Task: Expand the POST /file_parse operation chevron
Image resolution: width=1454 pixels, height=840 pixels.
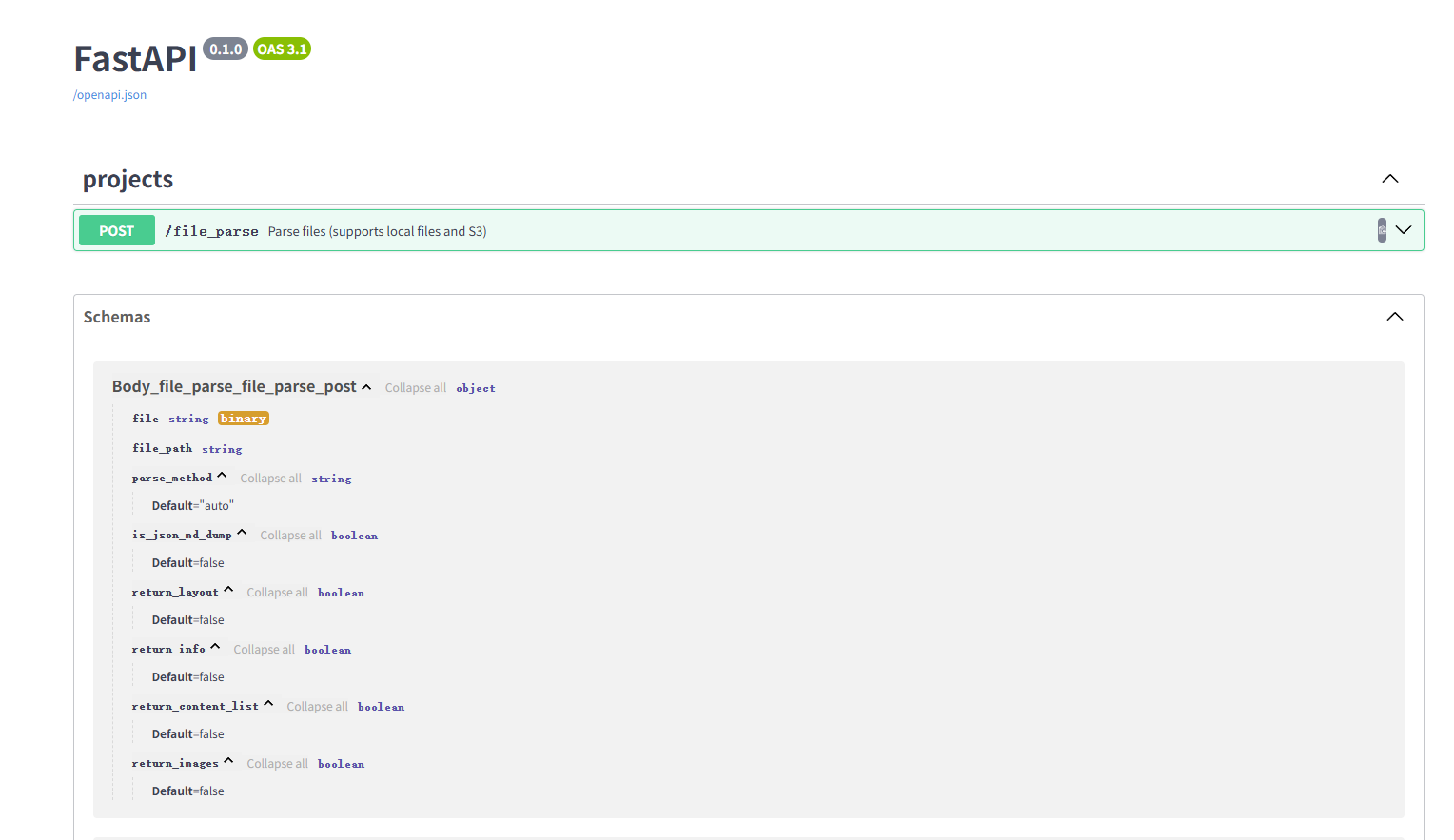Action: 1404,230
